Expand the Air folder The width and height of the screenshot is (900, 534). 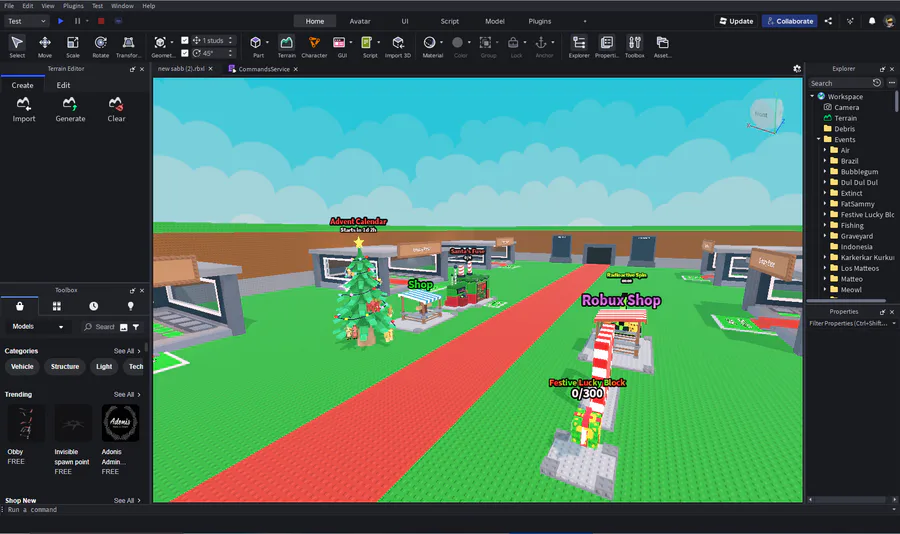point(825,150)
